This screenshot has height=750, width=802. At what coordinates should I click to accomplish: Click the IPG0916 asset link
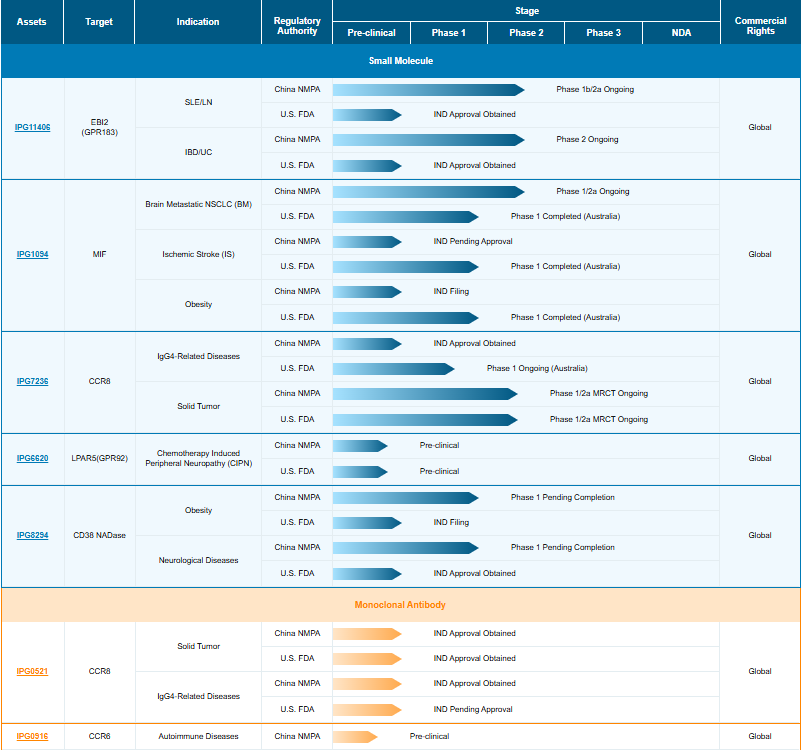(32, 737)
